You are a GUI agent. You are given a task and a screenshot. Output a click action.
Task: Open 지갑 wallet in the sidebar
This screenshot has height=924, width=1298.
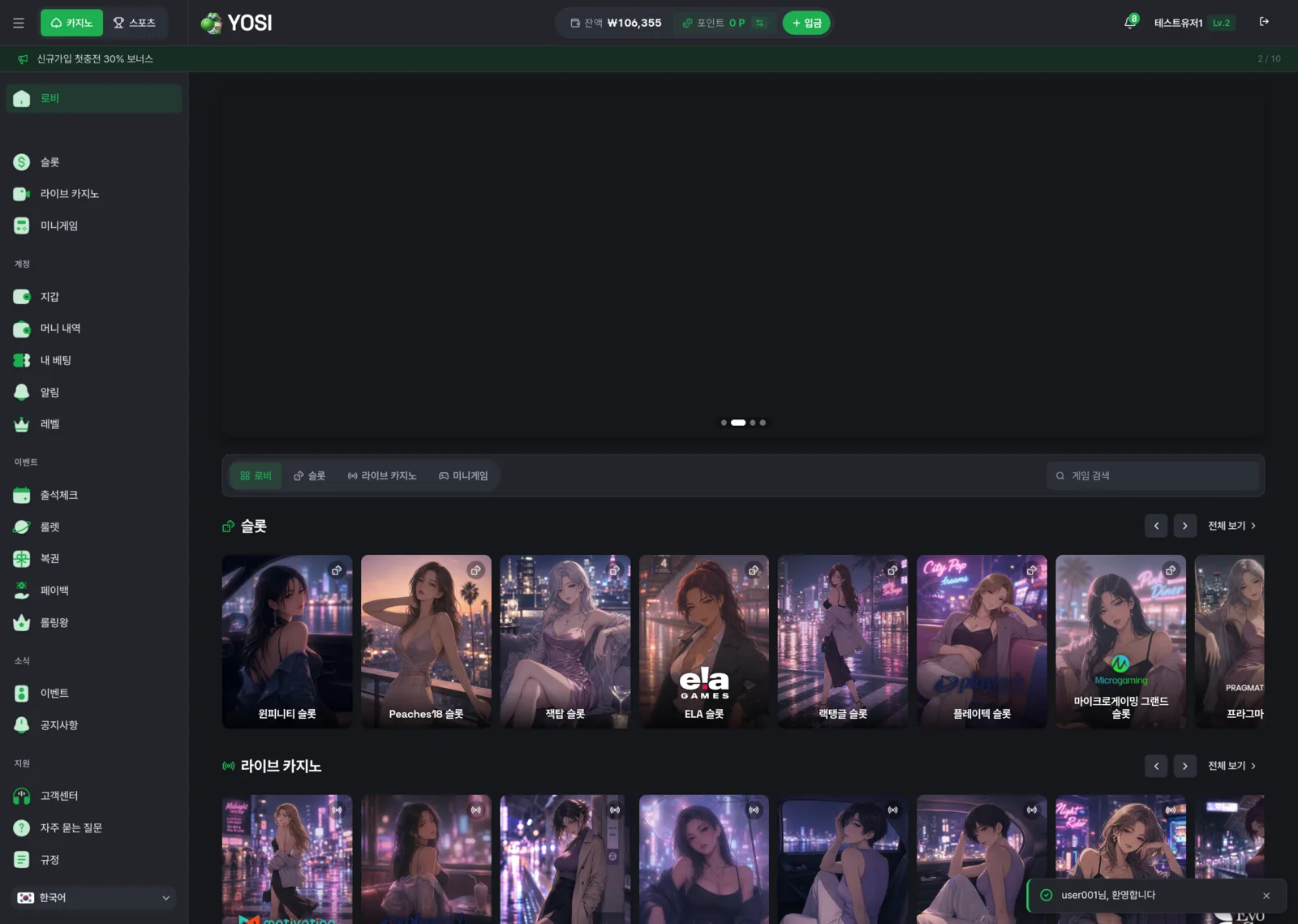[94, 297]
